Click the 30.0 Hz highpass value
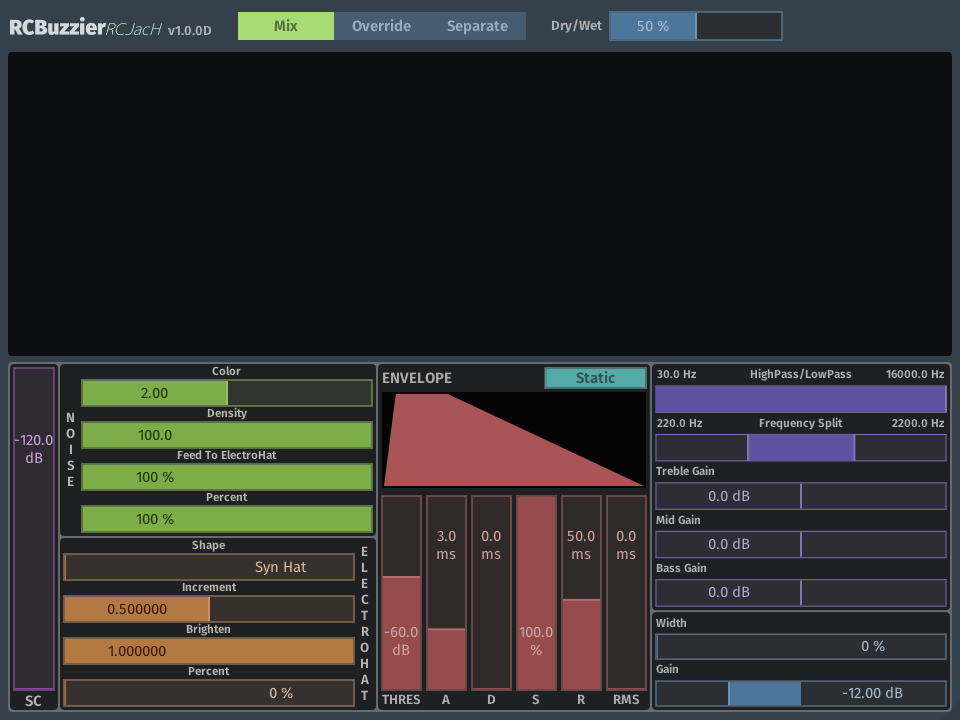960x720 pixels. tap(677, 374)
